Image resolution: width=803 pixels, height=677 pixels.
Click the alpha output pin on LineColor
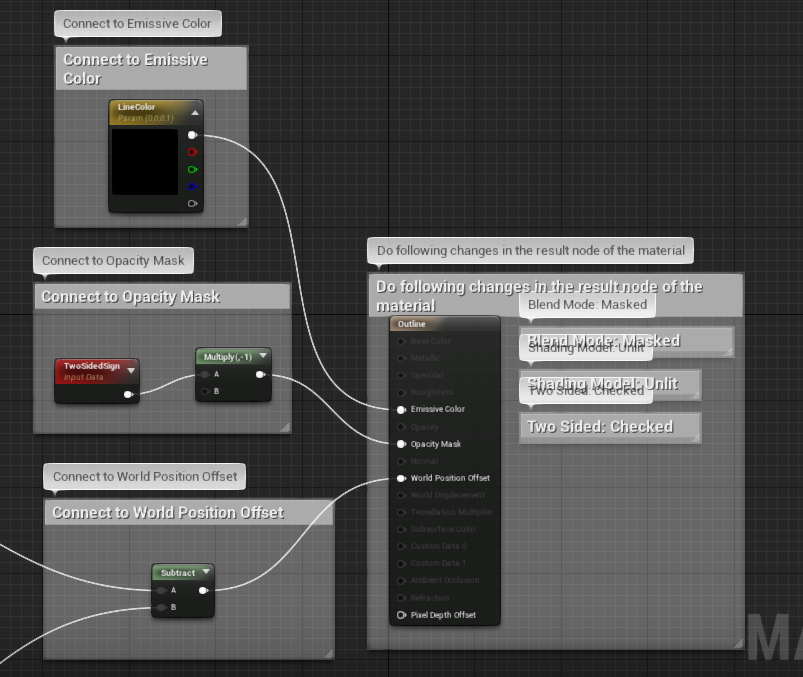click(x=192, y=203)
